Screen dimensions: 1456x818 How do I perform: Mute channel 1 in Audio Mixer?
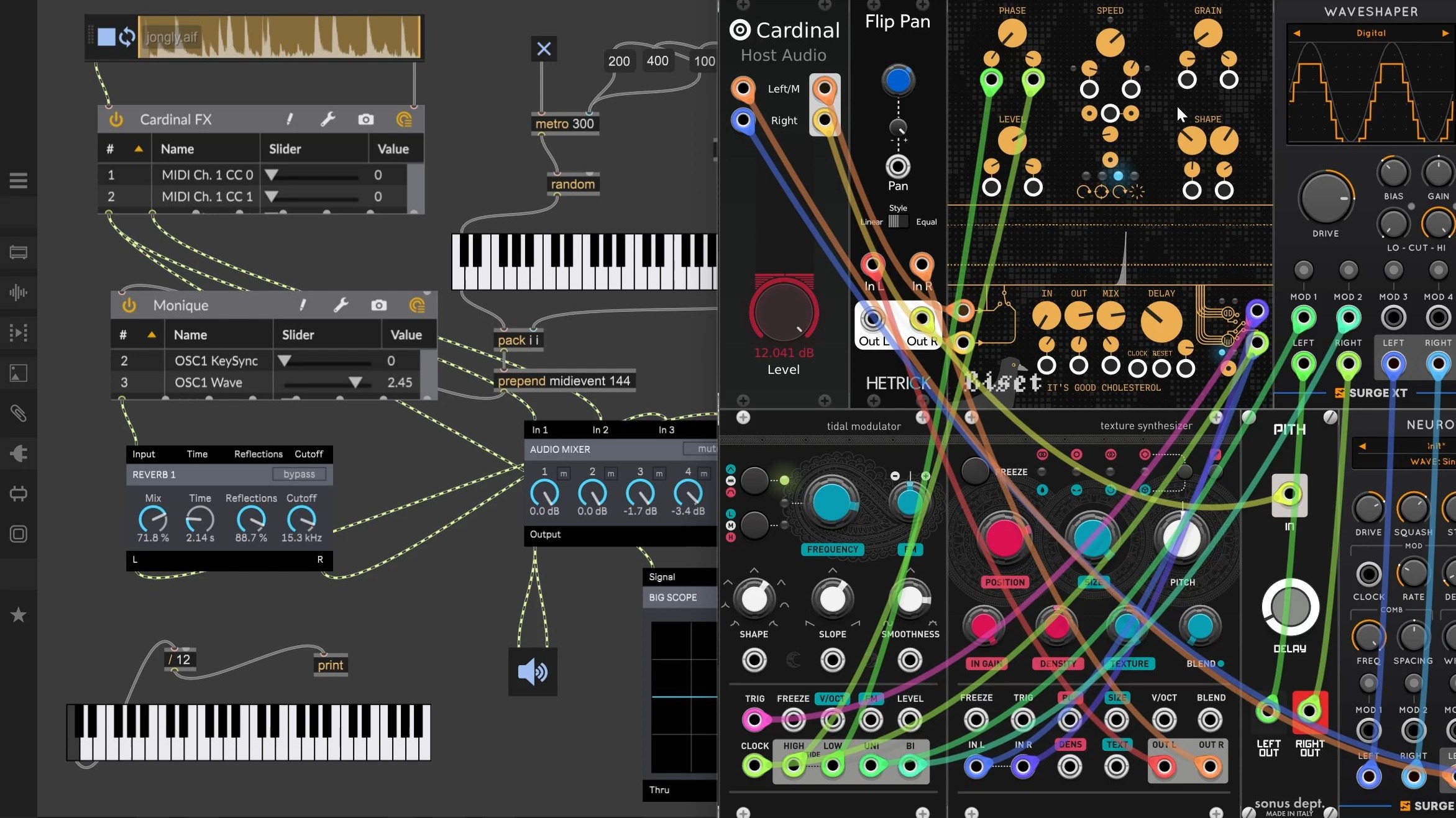(x=564, y=473)
